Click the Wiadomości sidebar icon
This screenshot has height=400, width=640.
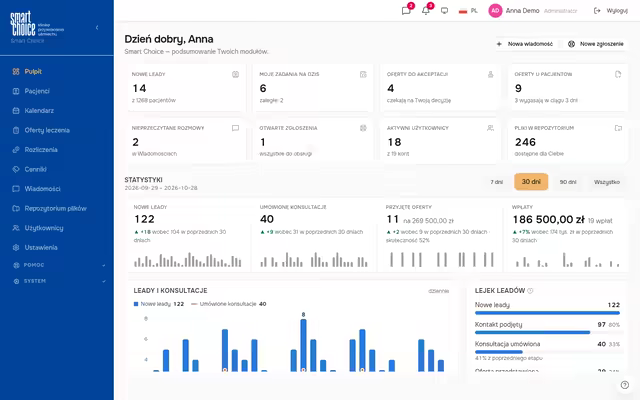click(16, 189)
